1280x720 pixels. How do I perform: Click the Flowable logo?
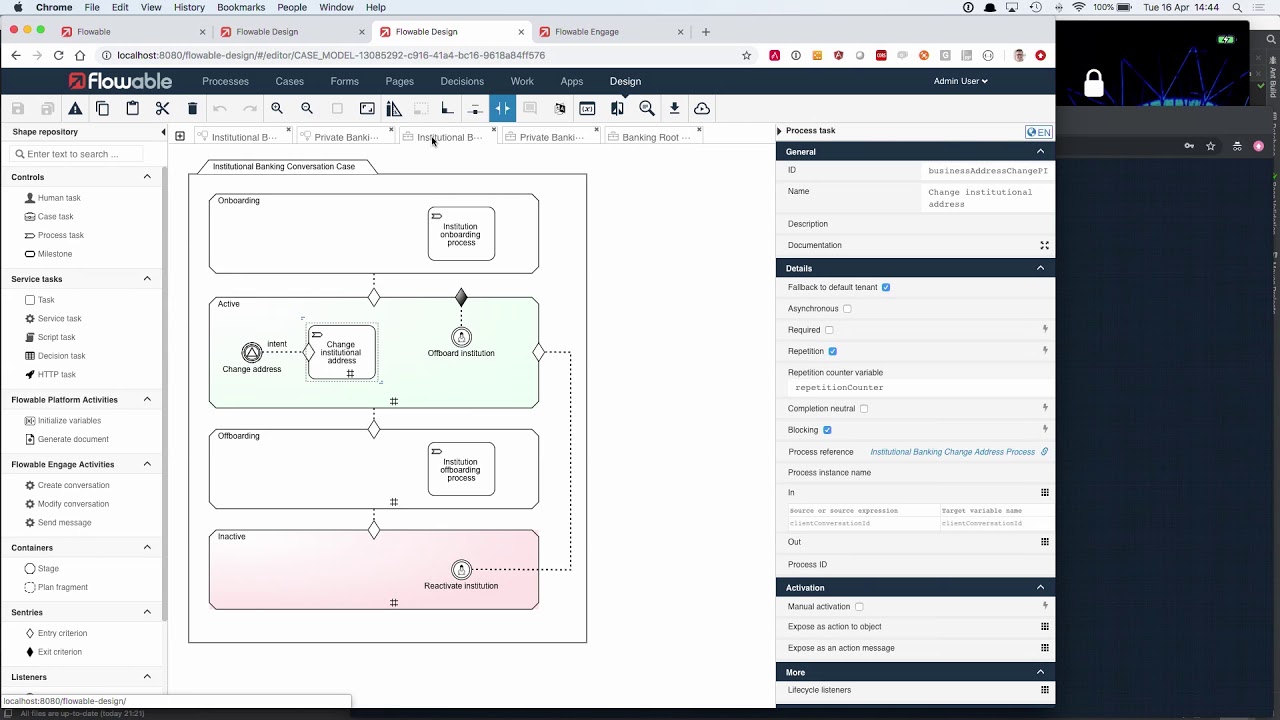click(120, 81)
